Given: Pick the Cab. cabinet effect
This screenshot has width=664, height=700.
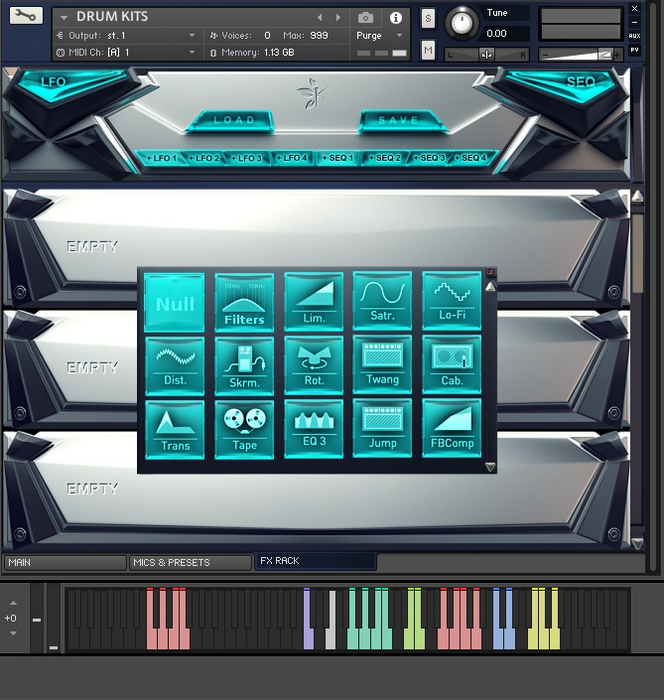Looking at the screenshot, I should pyautogui.click(x=452, y=365).
